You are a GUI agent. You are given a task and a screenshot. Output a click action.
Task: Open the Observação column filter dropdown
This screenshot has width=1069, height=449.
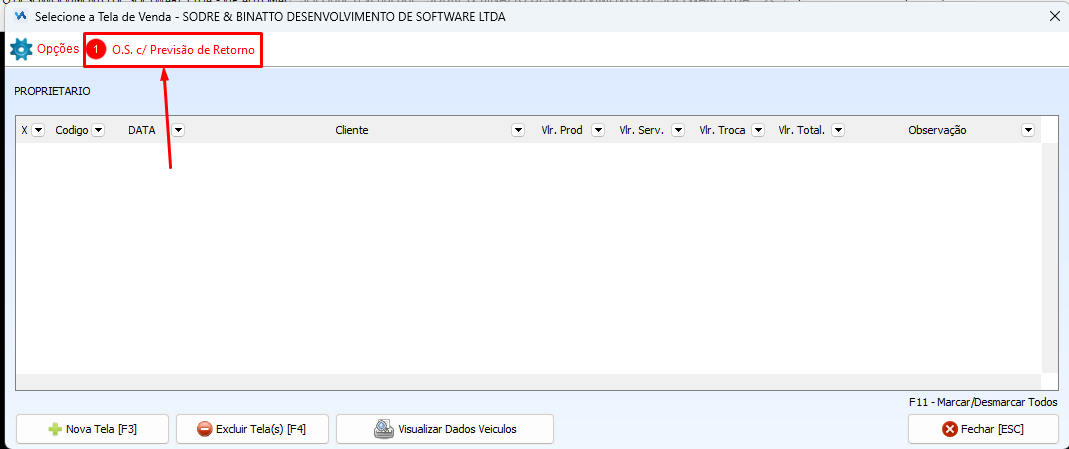click(1027, 130)
